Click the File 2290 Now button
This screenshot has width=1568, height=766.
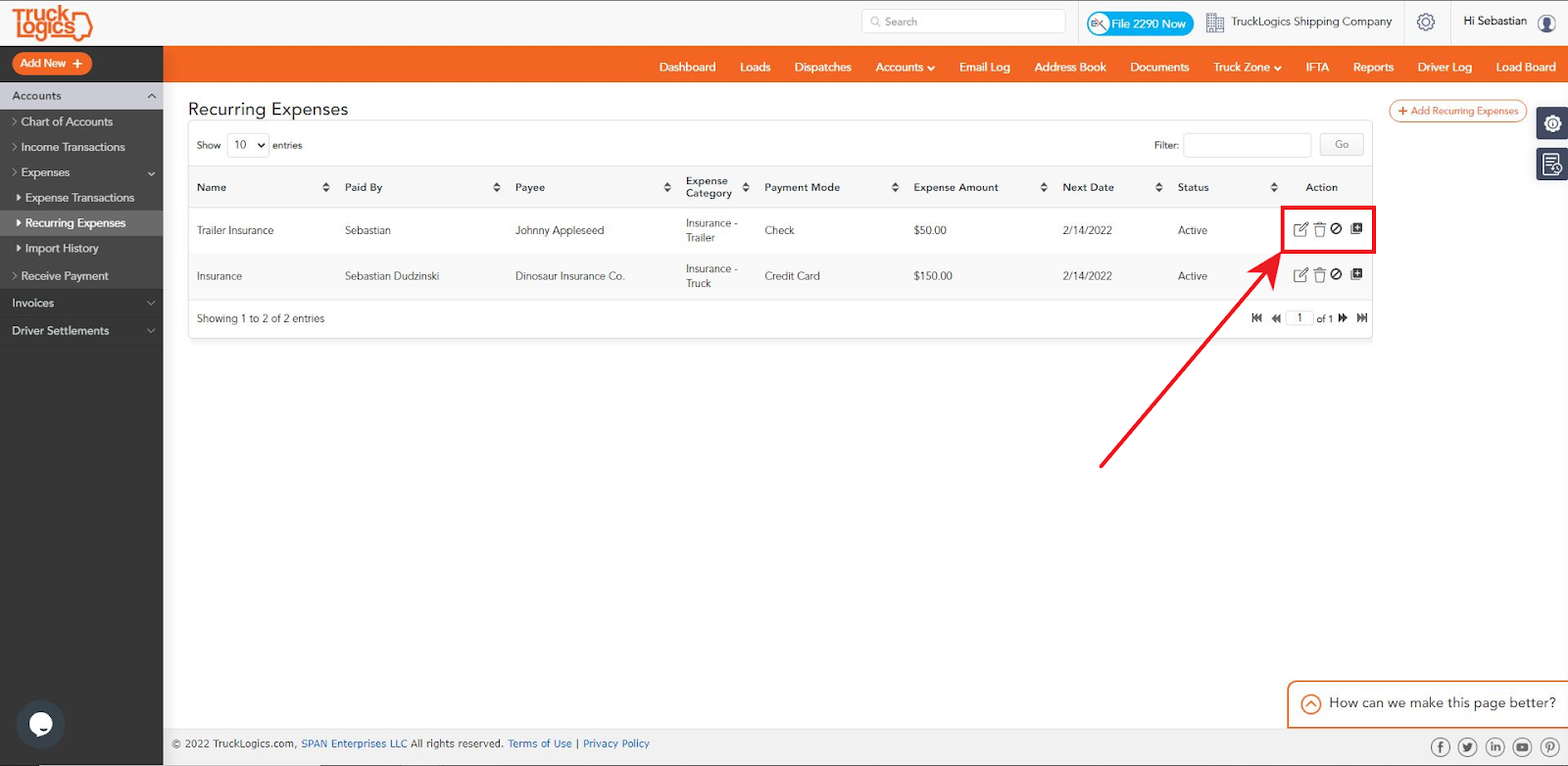(1140, 24)
